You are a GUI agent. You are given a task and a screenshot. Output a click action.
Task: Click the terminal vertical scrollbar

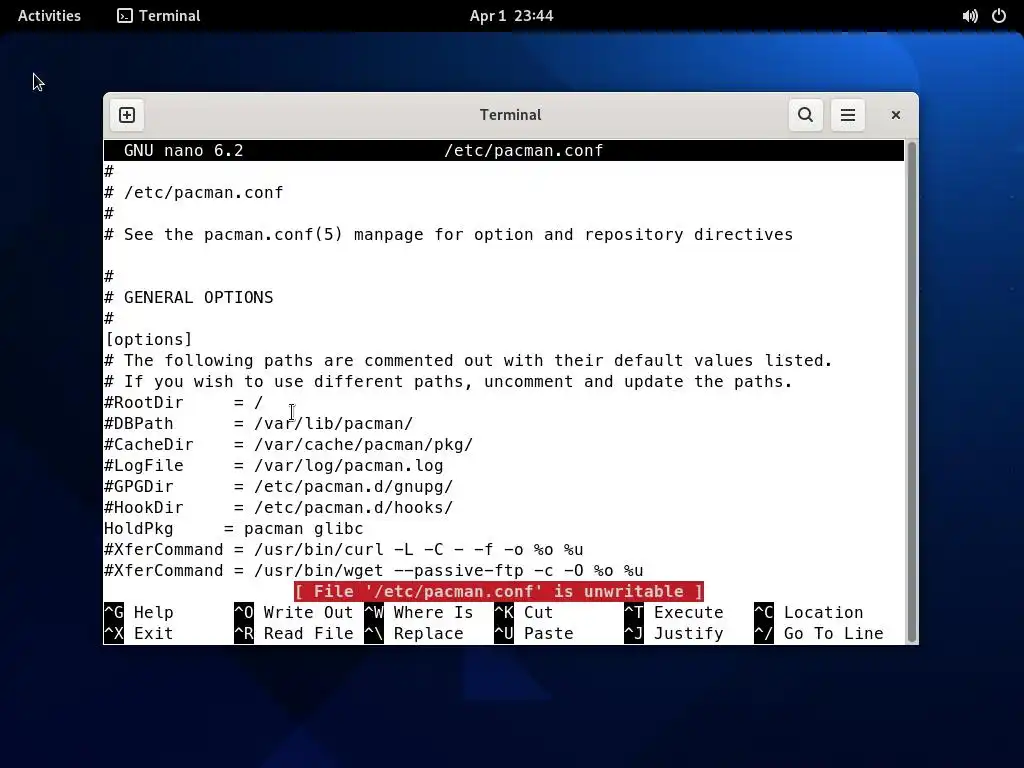click(912, 392)
